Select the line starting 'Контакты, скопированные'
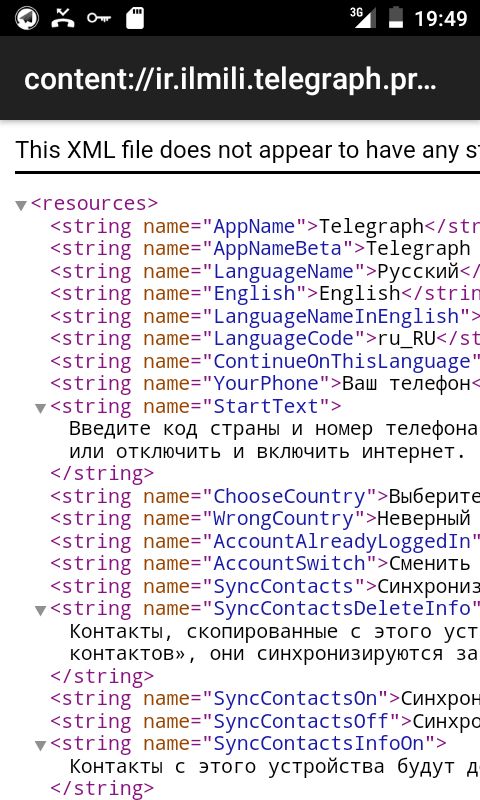 274,632
